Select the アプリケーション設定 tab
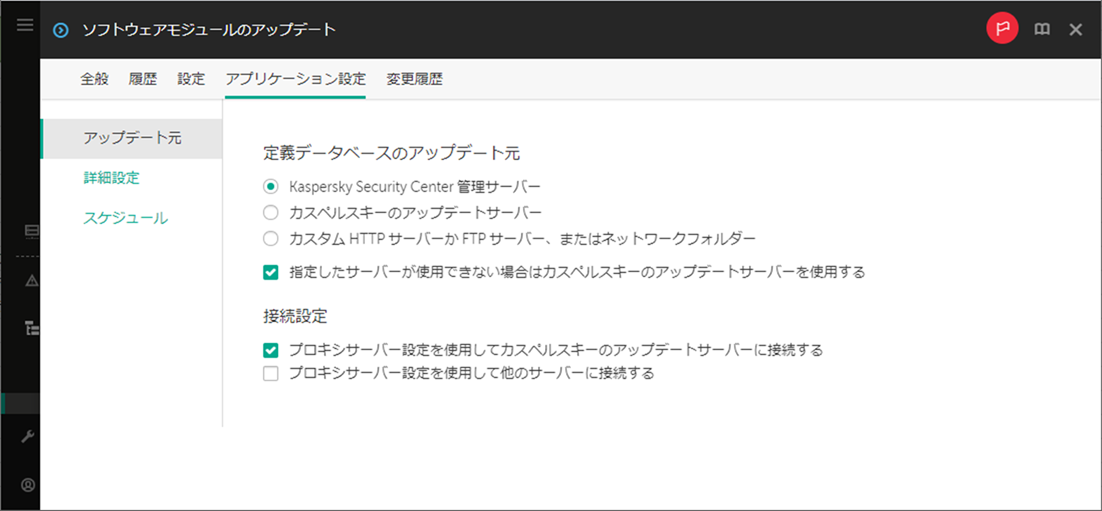 point(295,79)
